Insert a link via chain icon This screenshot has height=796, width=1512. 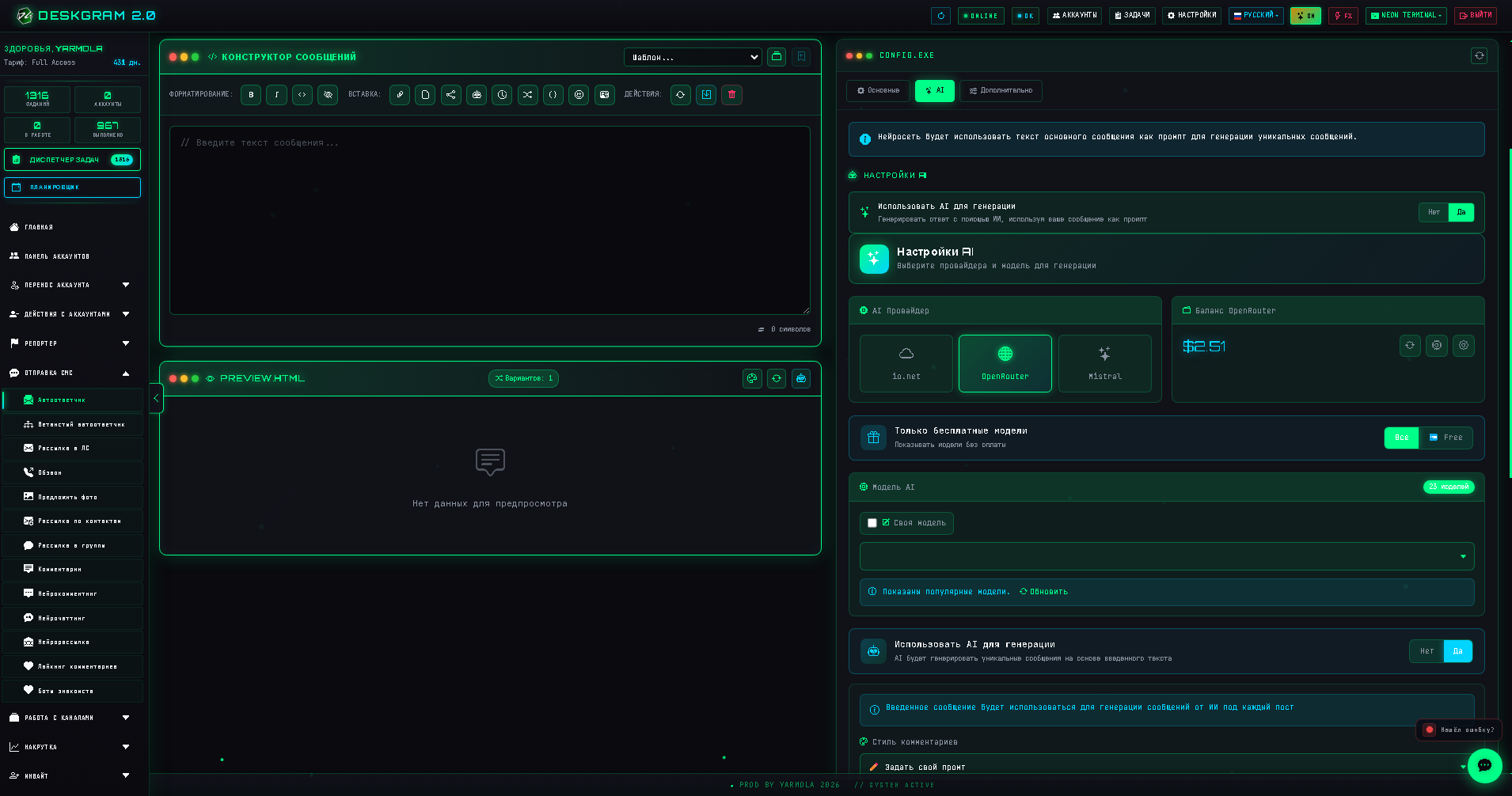coord(400,95)
